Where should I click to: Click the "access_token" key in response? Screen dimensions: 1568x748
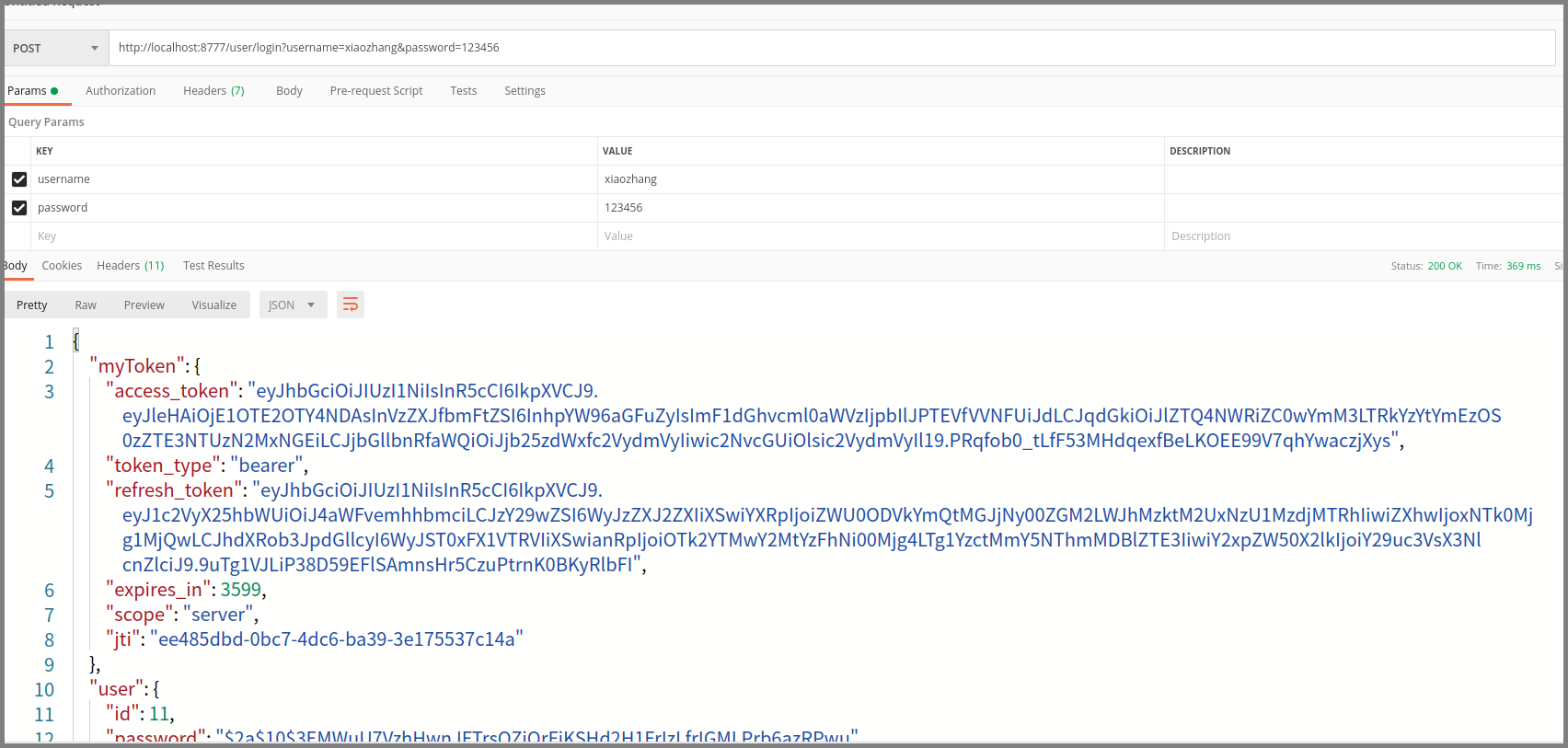pyautogui.click(x=172, y=391)
